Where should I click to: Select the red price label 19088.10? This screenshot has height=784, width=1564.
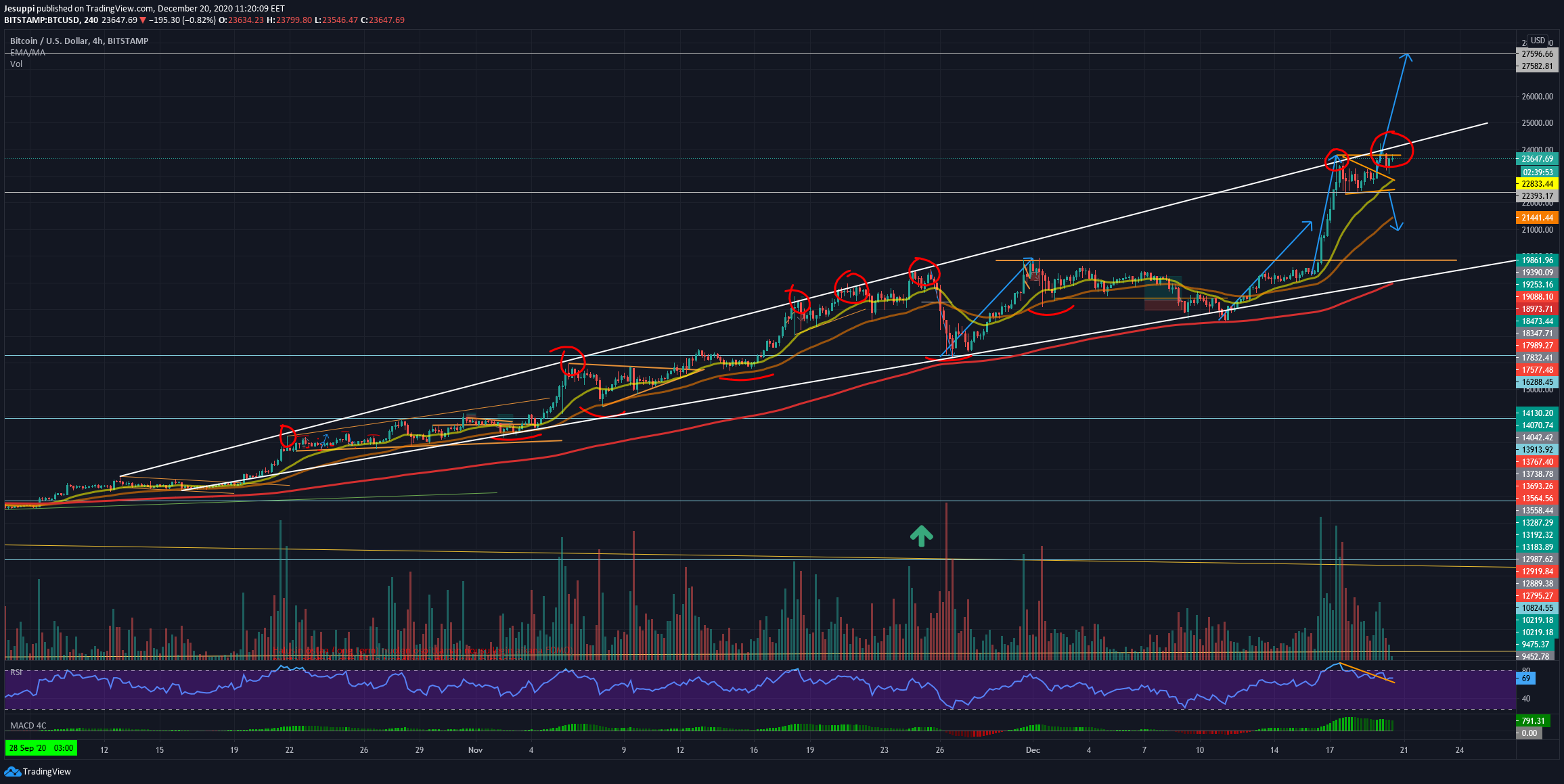(x=1537, y=297)
